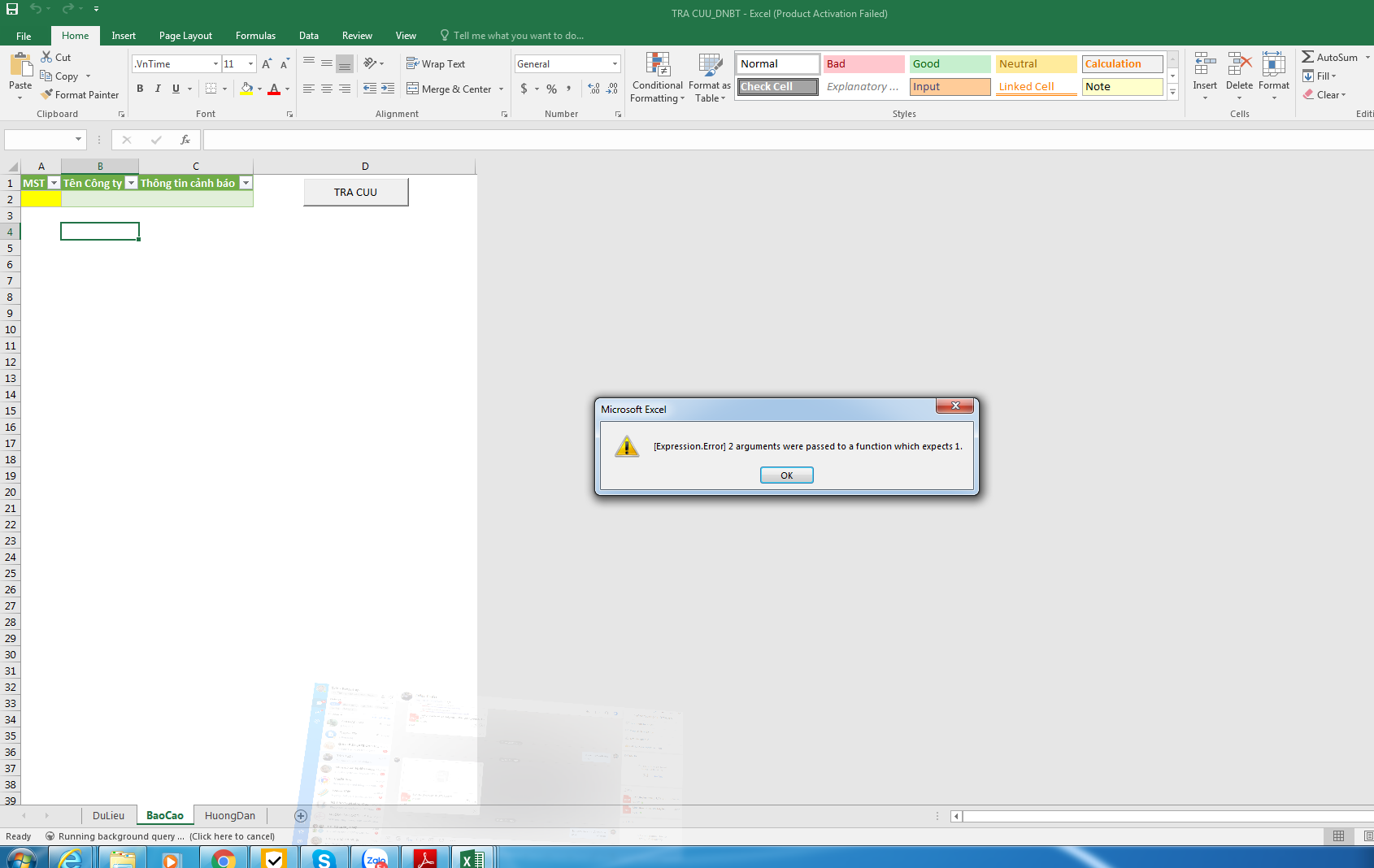The image size is (1374, 868).
Task: Click the TRA CUU button
Action: pyautogui.click(x=355, y=193)
